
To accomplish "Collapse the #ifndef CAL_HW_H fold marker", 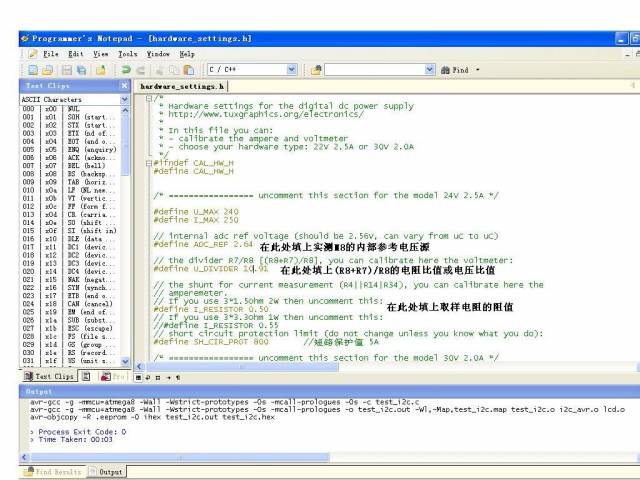I will coord(149,163).
